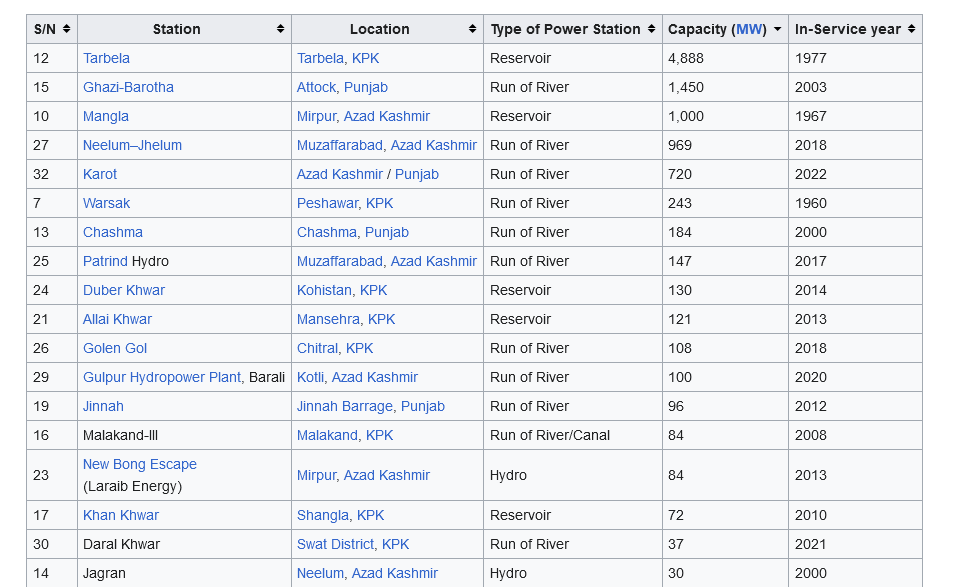Open the Mansehra location link
The image size is (956, 587).
(x=328, y=319)
